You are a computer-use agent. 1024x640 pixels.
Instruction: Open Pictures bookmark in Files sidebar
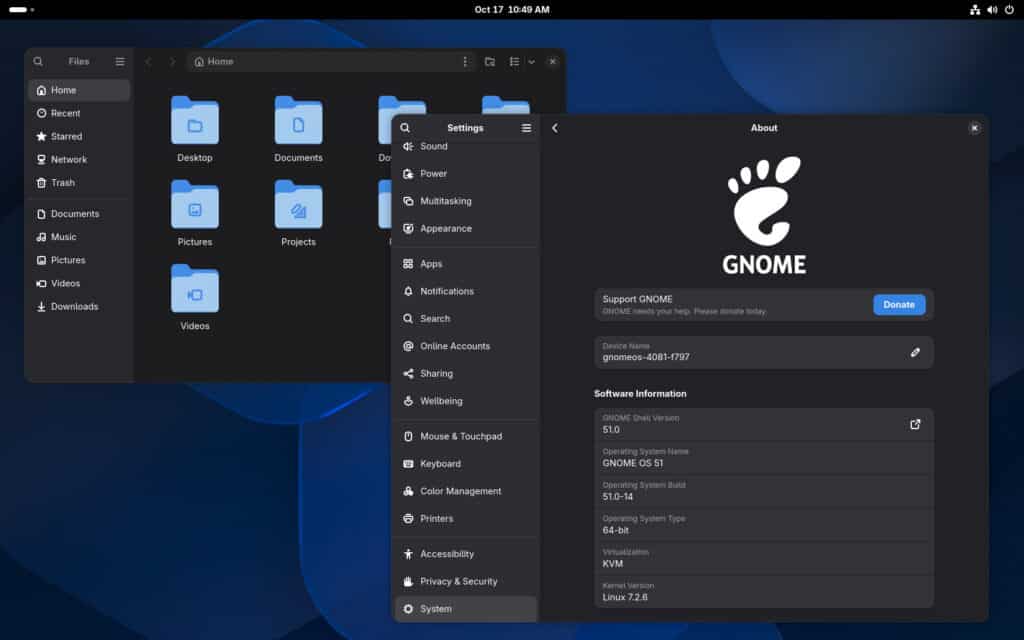click(79, 260)
